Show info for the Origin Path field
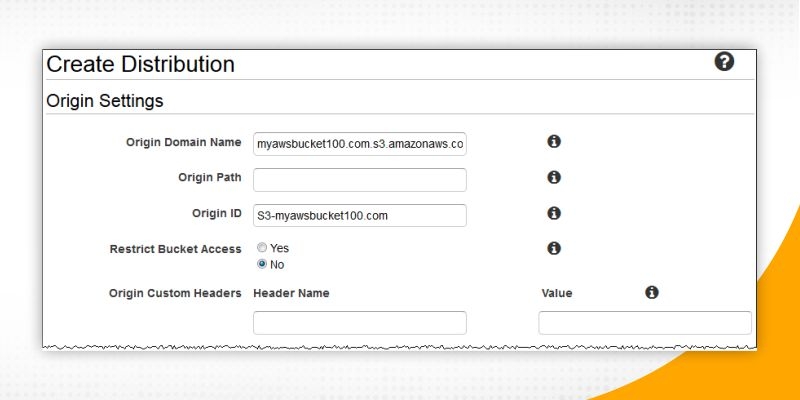This screenshot has height=400, width=800. 554,177
